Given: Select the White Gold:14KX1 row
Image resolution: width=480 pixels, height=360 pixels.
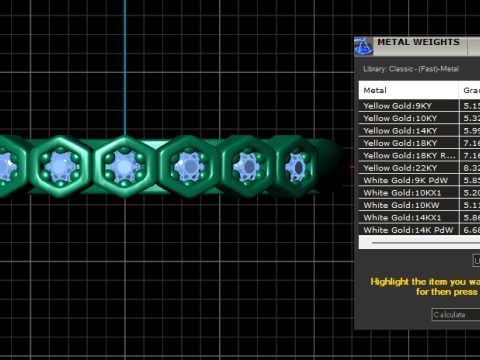Looking at the screenshot, I should click(419, 217).
